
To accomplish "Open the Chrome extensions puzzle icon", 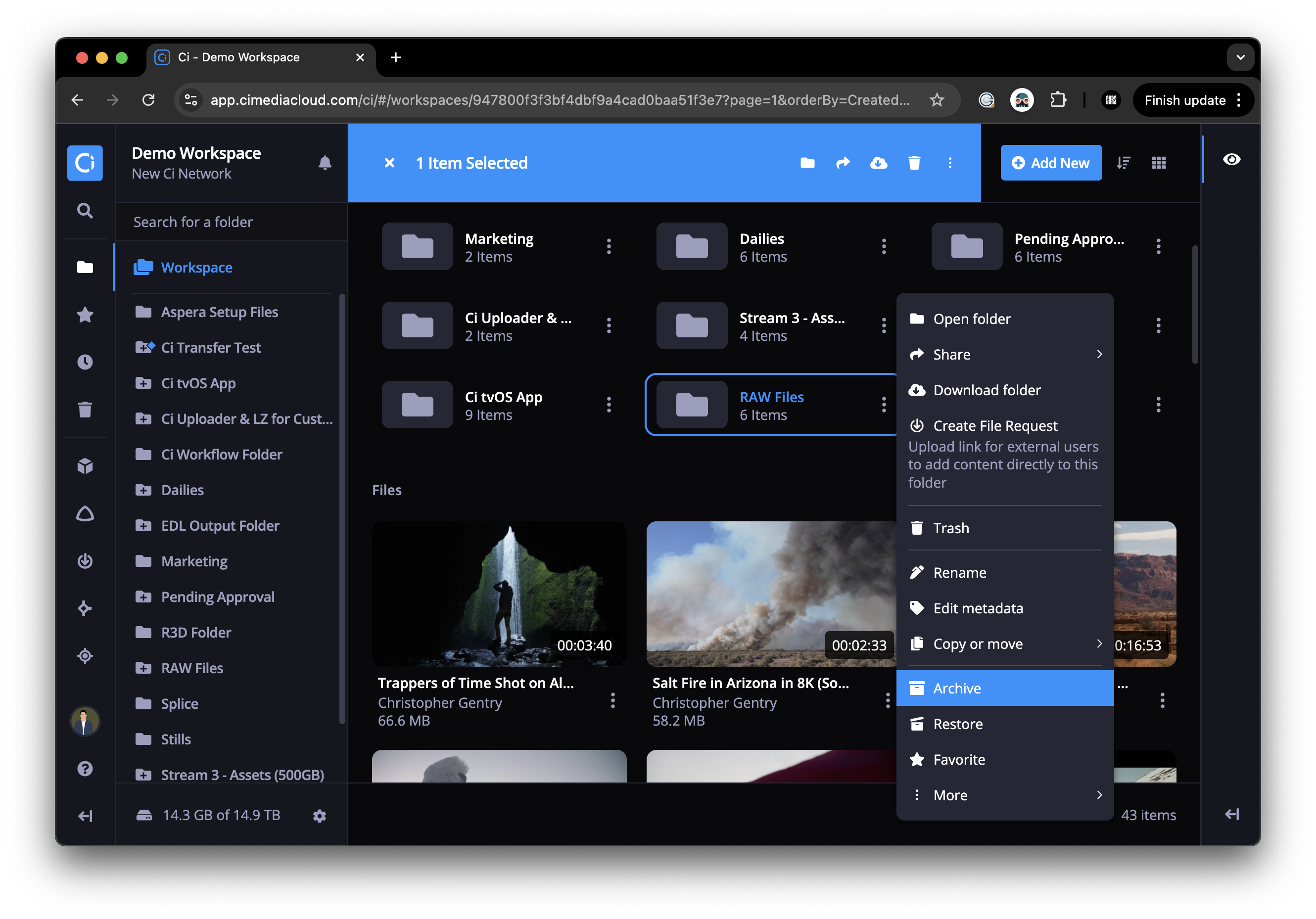I will [1058, 100].
